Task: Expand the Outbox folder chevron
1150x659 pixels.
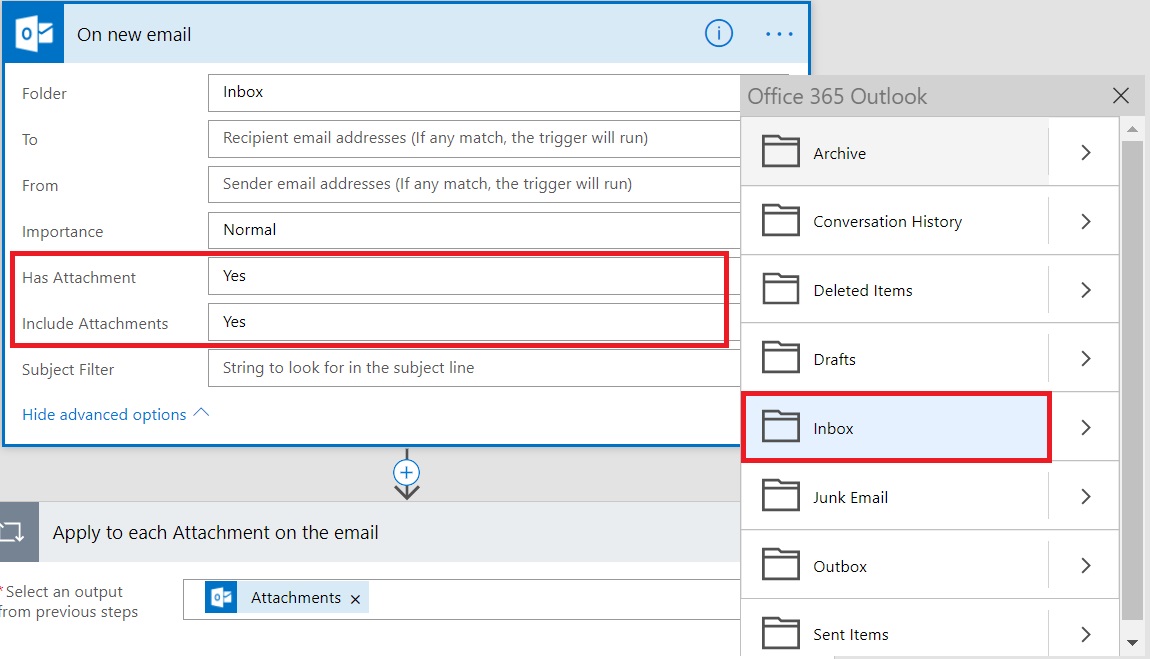Action: coord(1086,565)
